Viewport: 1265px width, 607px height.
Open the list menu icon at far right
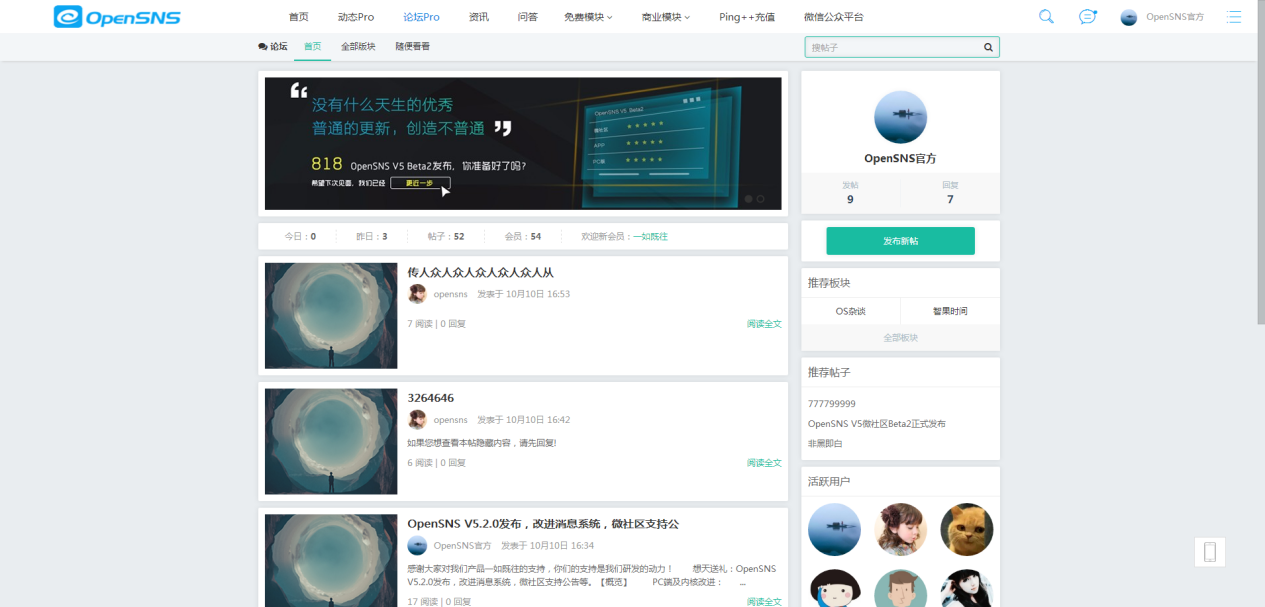(x=1234, y=17)
